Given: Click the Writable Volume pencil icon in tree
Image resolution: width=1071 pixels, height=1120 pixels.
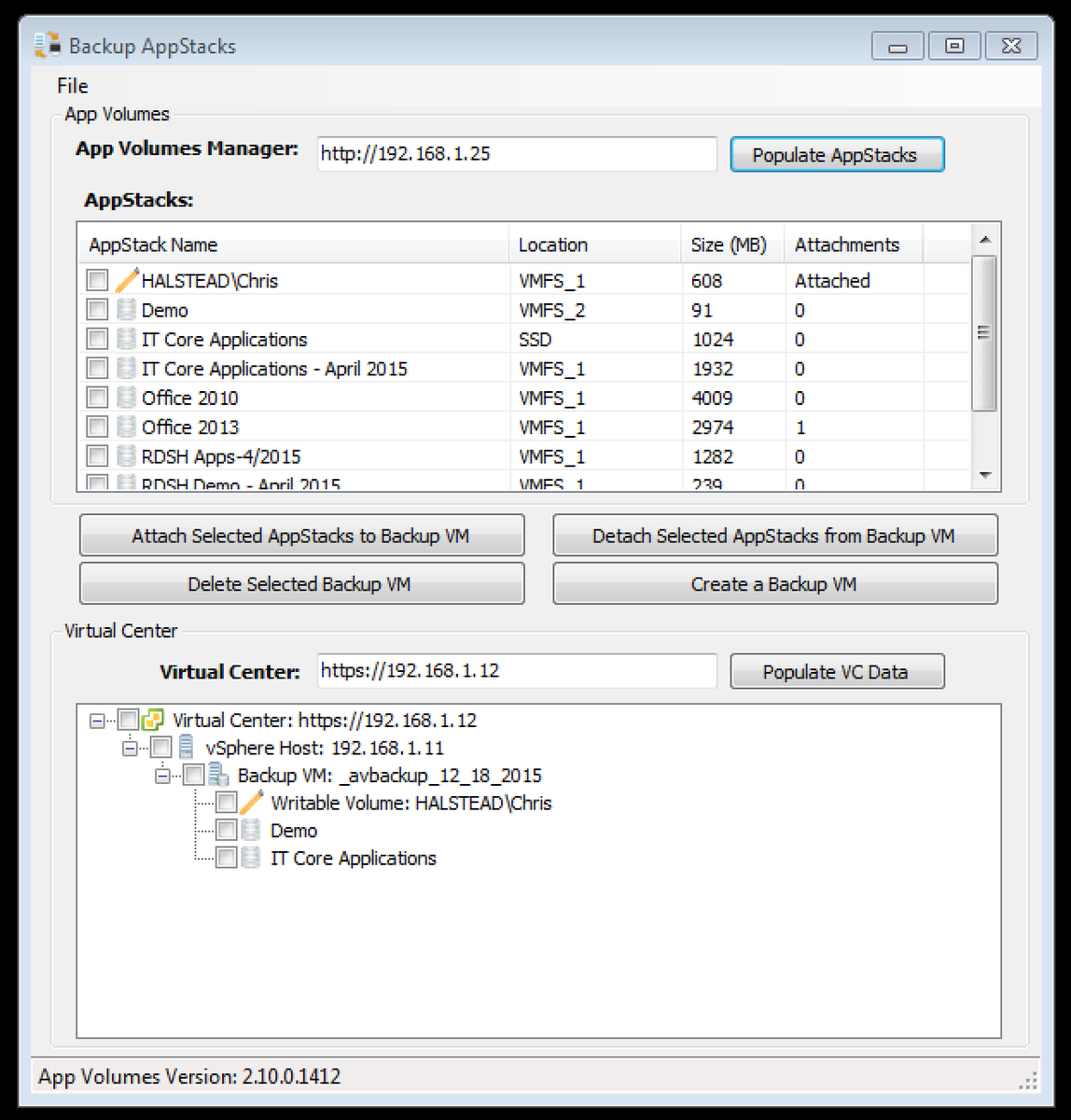Looking at the screenshot, I should [250, 802].
